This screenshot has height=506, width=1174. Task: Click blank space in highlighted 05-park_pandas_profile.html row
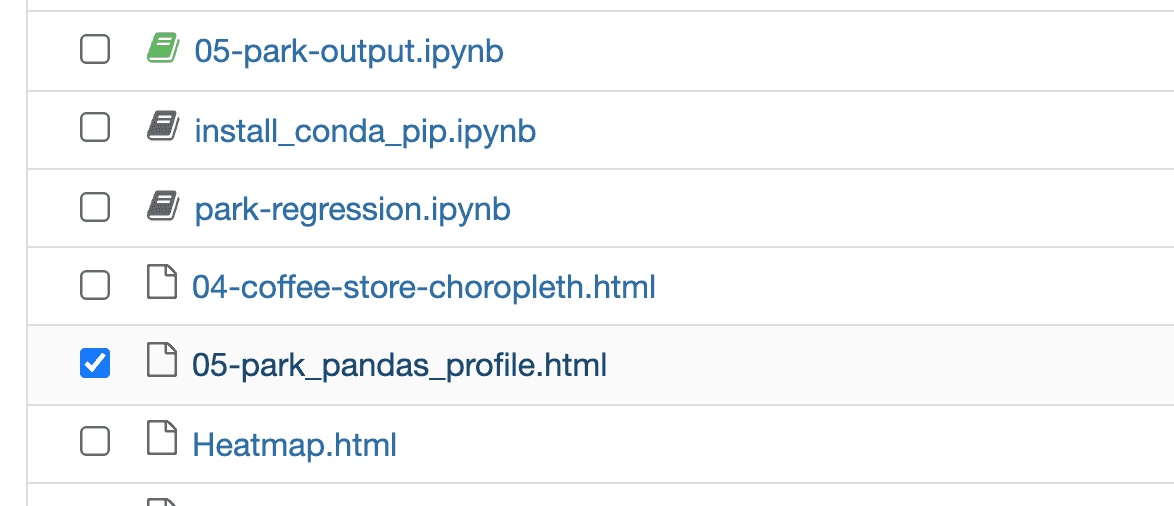[x=880, y=365]
